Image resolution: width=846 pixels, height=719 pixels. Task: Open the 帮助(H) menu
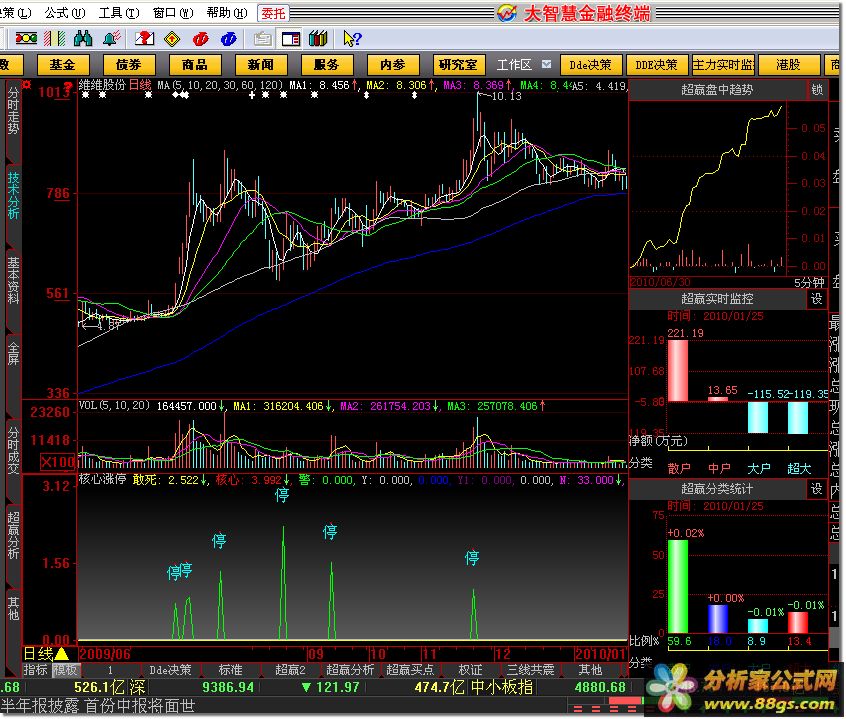[x=227, y=12]
